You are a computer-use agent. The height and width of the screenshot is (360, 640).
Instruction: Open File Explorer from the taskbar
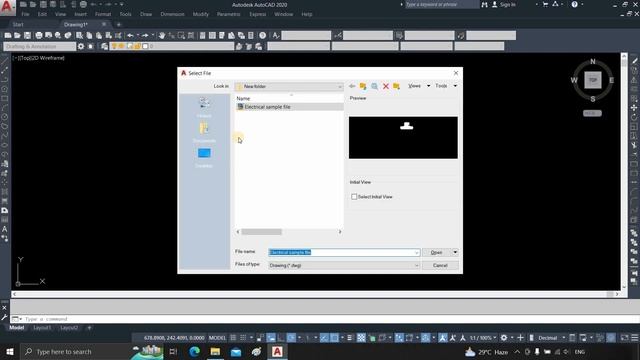coord(215,351)
